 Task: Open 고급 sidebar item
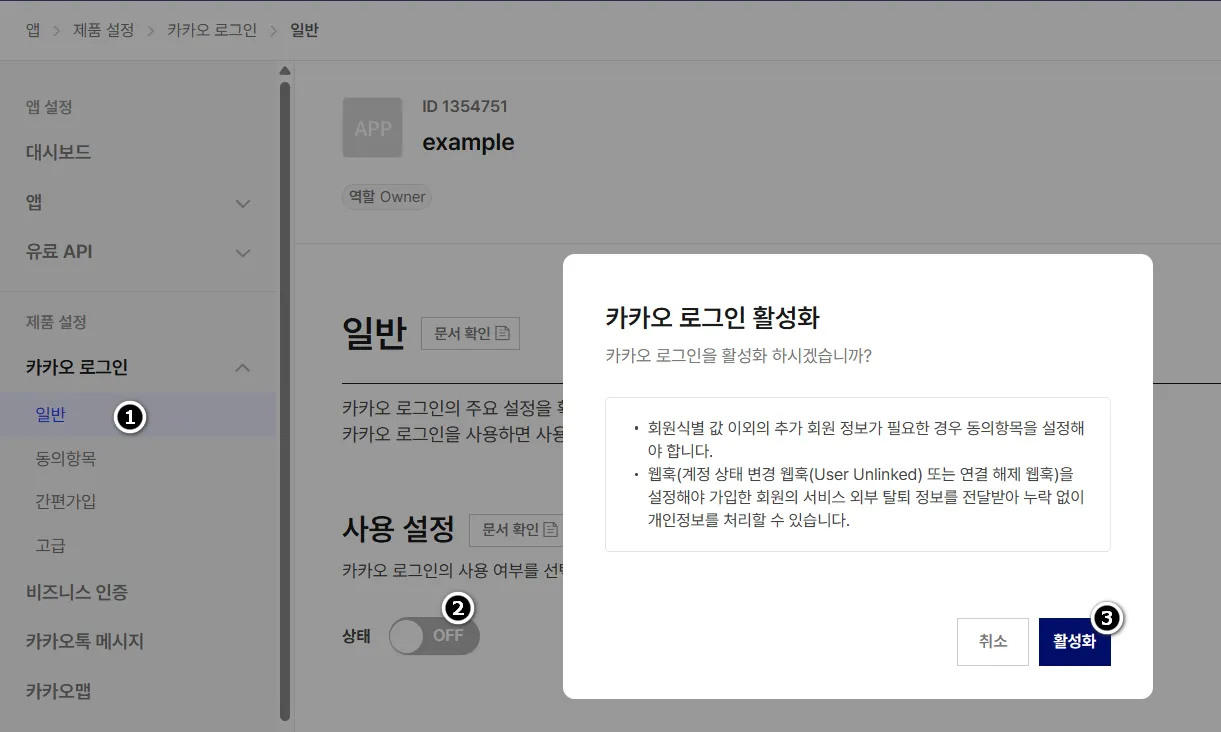(x=50, y=546)
